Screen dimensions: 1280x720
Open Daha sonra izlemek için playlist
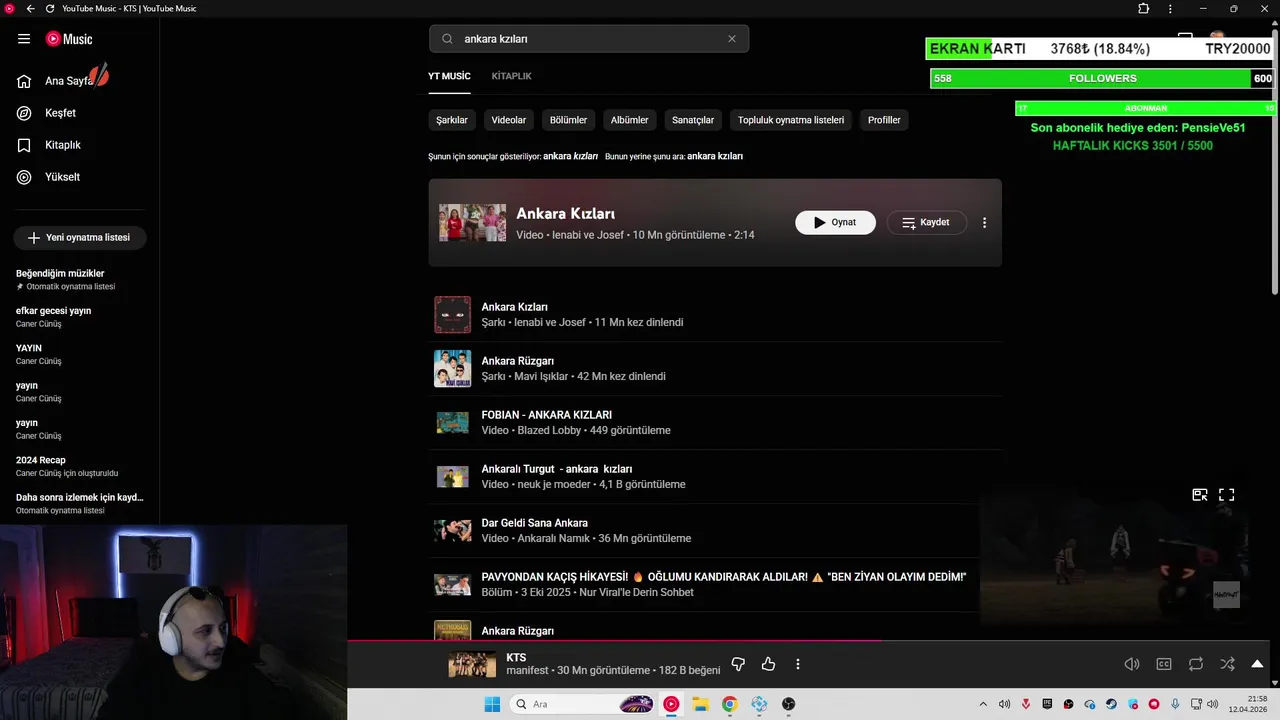pyautogui.click(x=80, y=503)
